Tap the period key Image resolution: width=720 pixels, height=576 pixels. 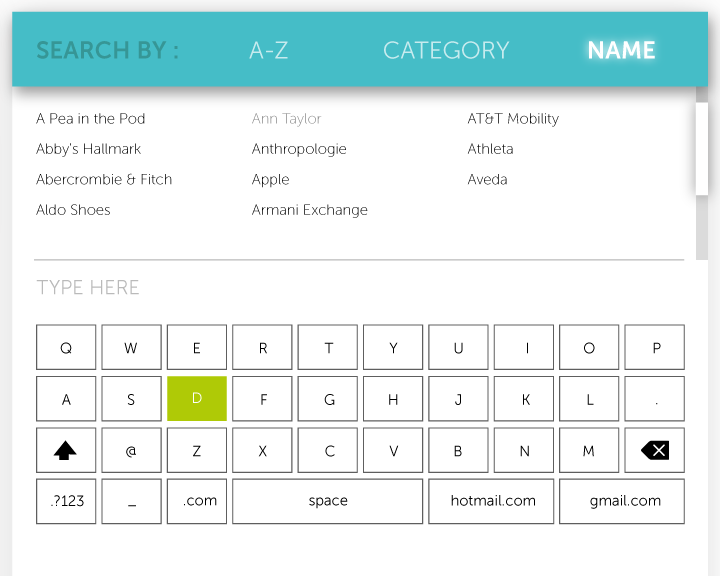point(654,399)
